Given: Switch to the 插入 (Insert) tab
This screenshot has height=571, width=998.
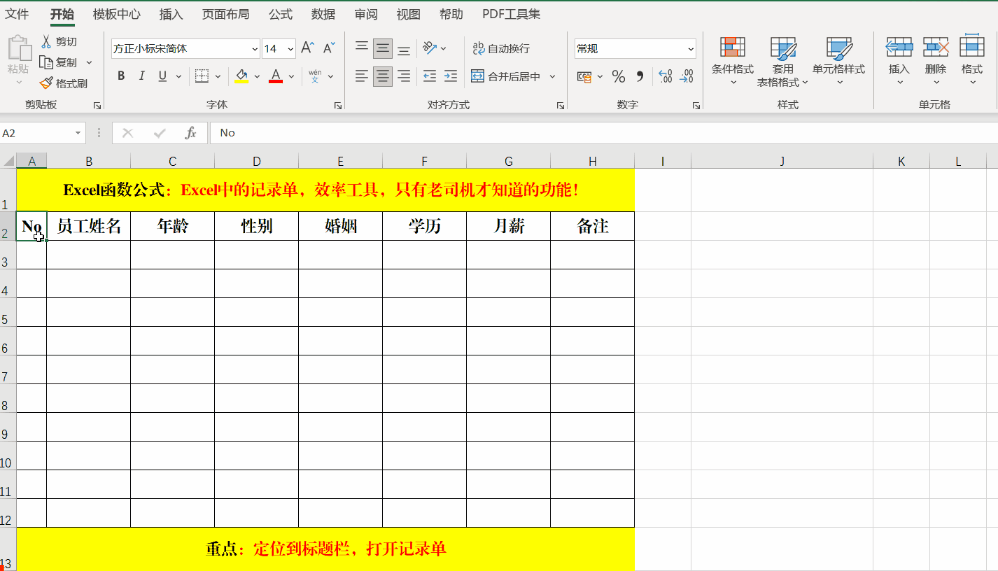Looking at the screenshot, I should click(x=171, y=13).
